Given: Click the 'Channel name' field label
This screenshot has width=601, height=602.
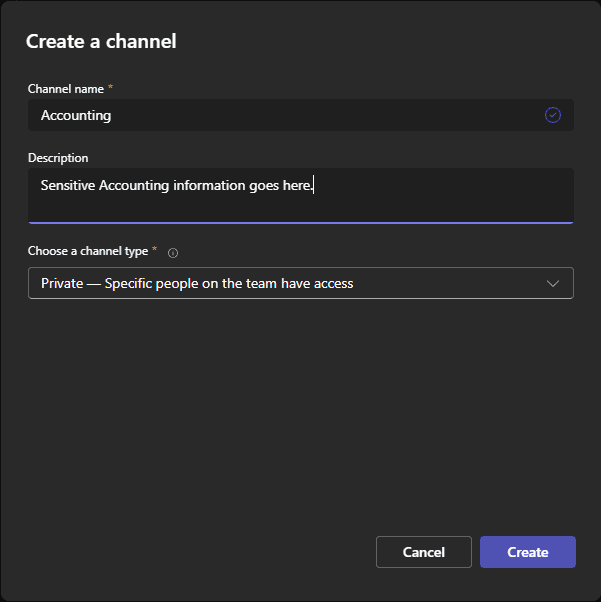Looking at the screenshot, I should [66, 89].
